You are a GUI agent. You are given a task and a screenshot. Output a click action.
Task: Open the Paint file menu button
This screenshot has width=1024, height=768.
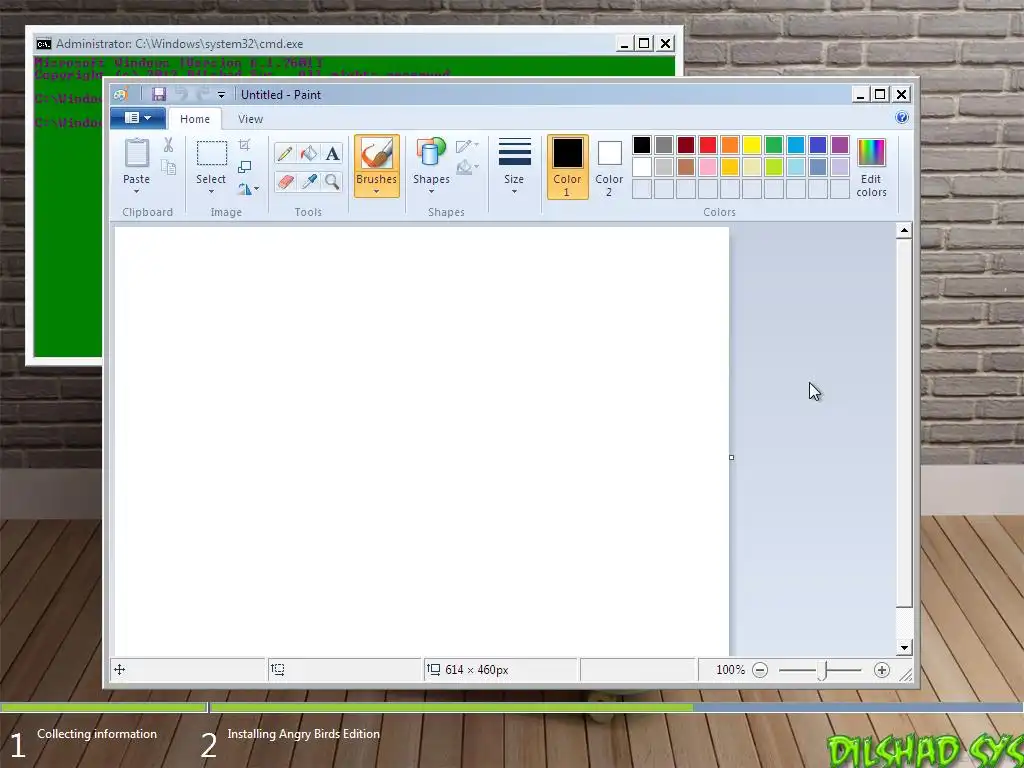click(138, 118)
